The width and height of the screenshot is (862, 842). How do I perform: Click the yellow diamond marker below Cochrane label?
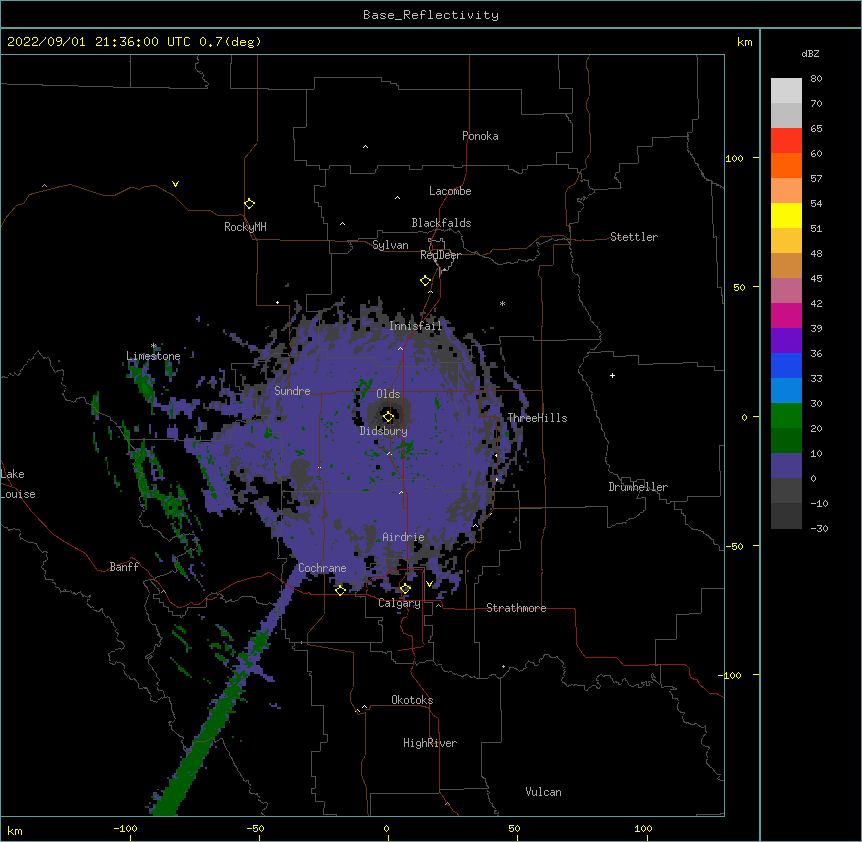pos(340,590)
